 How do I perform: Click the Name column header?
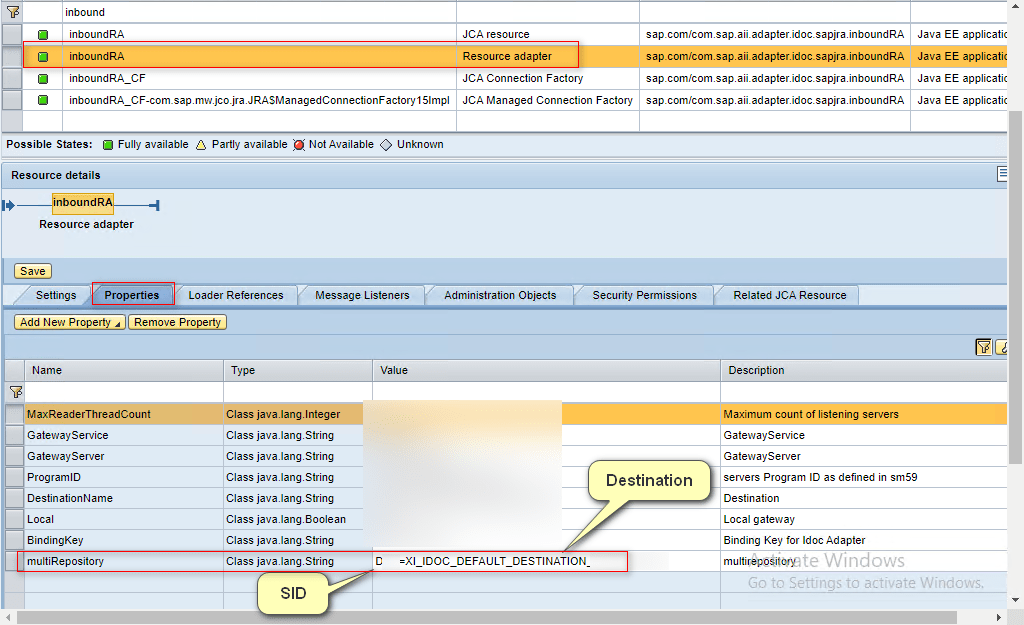[x=47, y=370]
